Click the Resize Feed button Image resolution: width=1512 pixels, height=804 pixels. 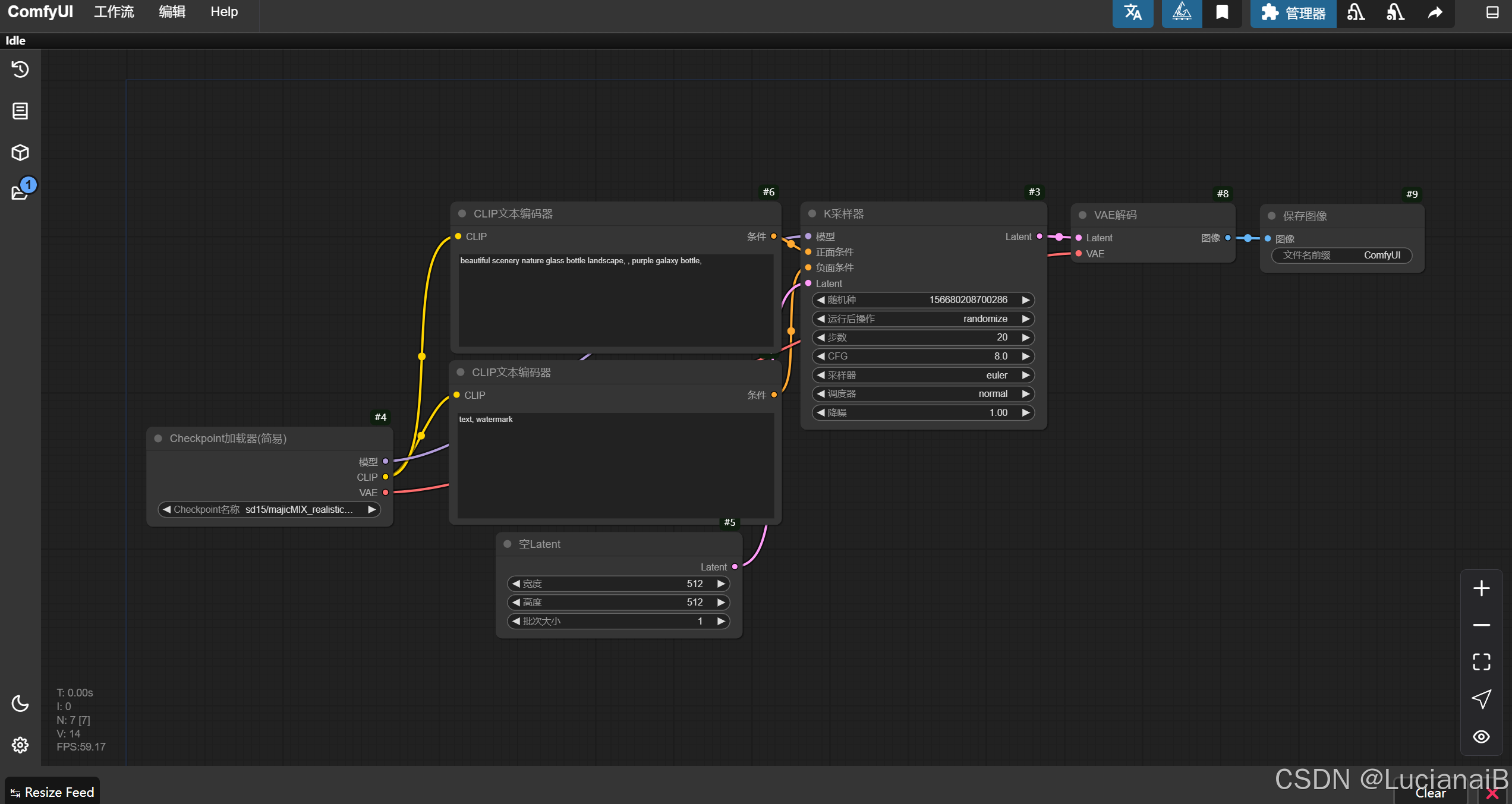(52, 792)
